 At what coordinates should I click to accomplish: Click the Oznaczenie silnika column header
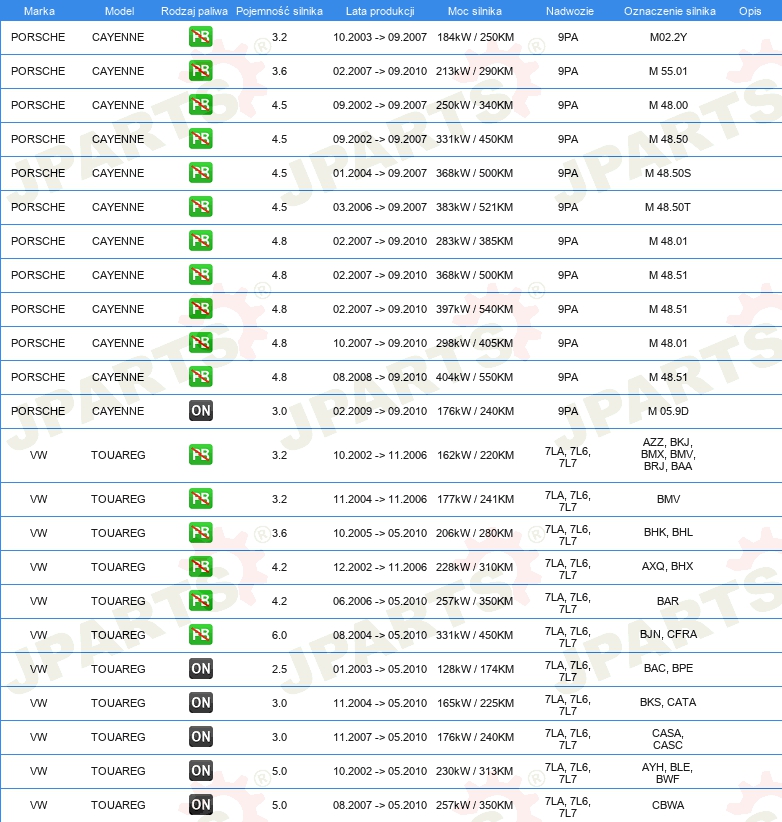670,11
